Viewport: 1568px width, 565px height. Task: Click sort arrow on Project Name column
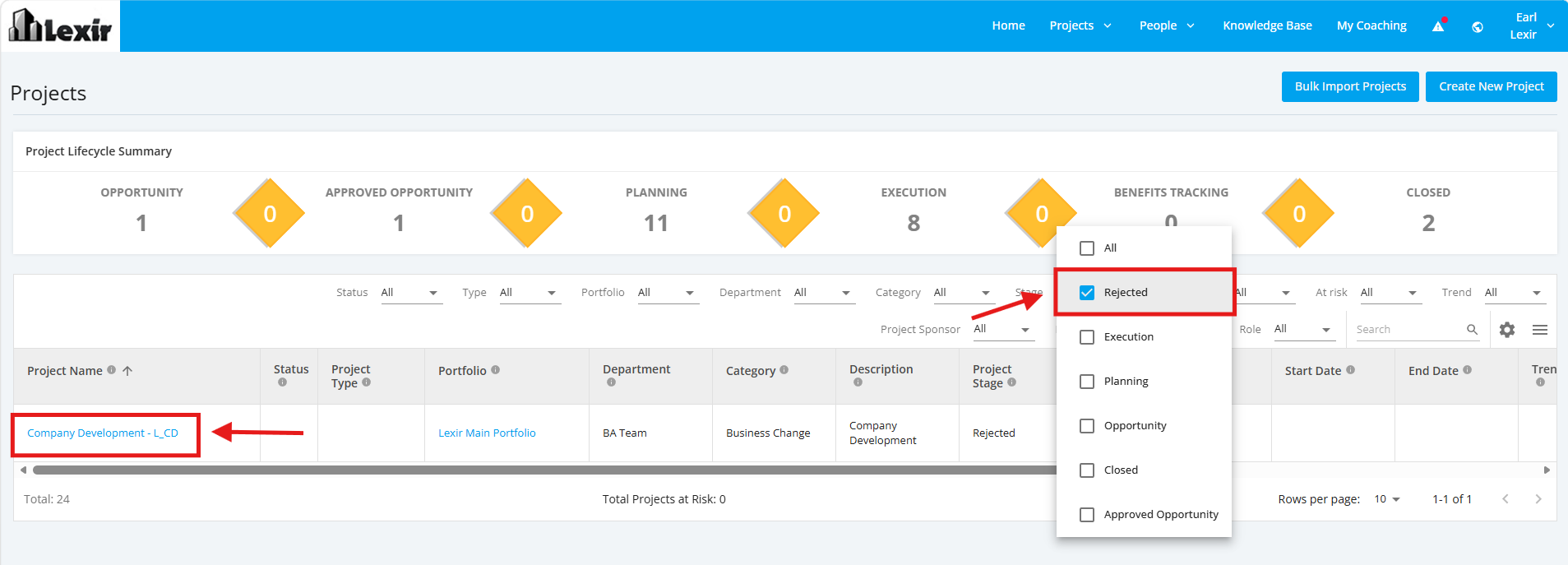(127, 371)
